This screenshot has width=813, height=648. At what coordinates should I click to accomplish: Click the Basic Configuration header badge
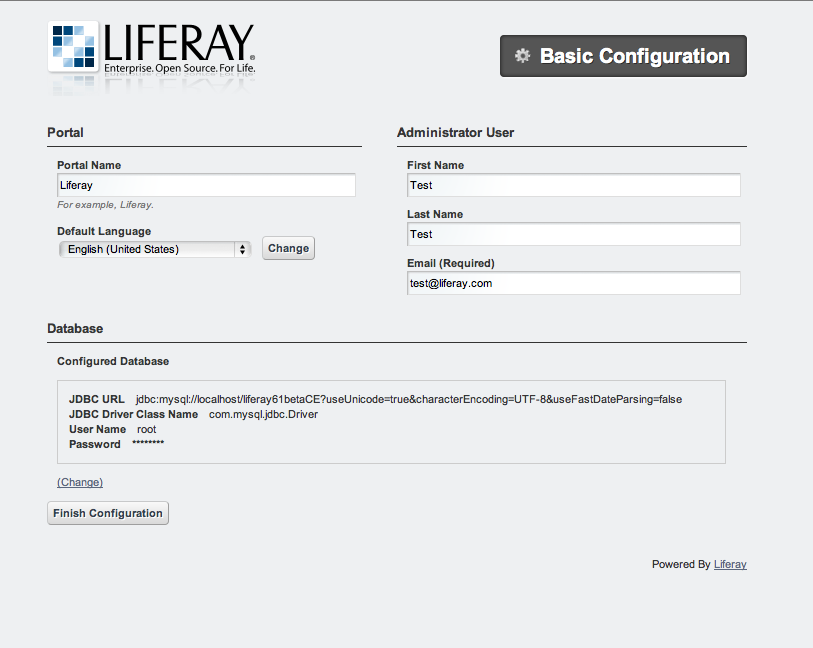click(x=623, y=56)
